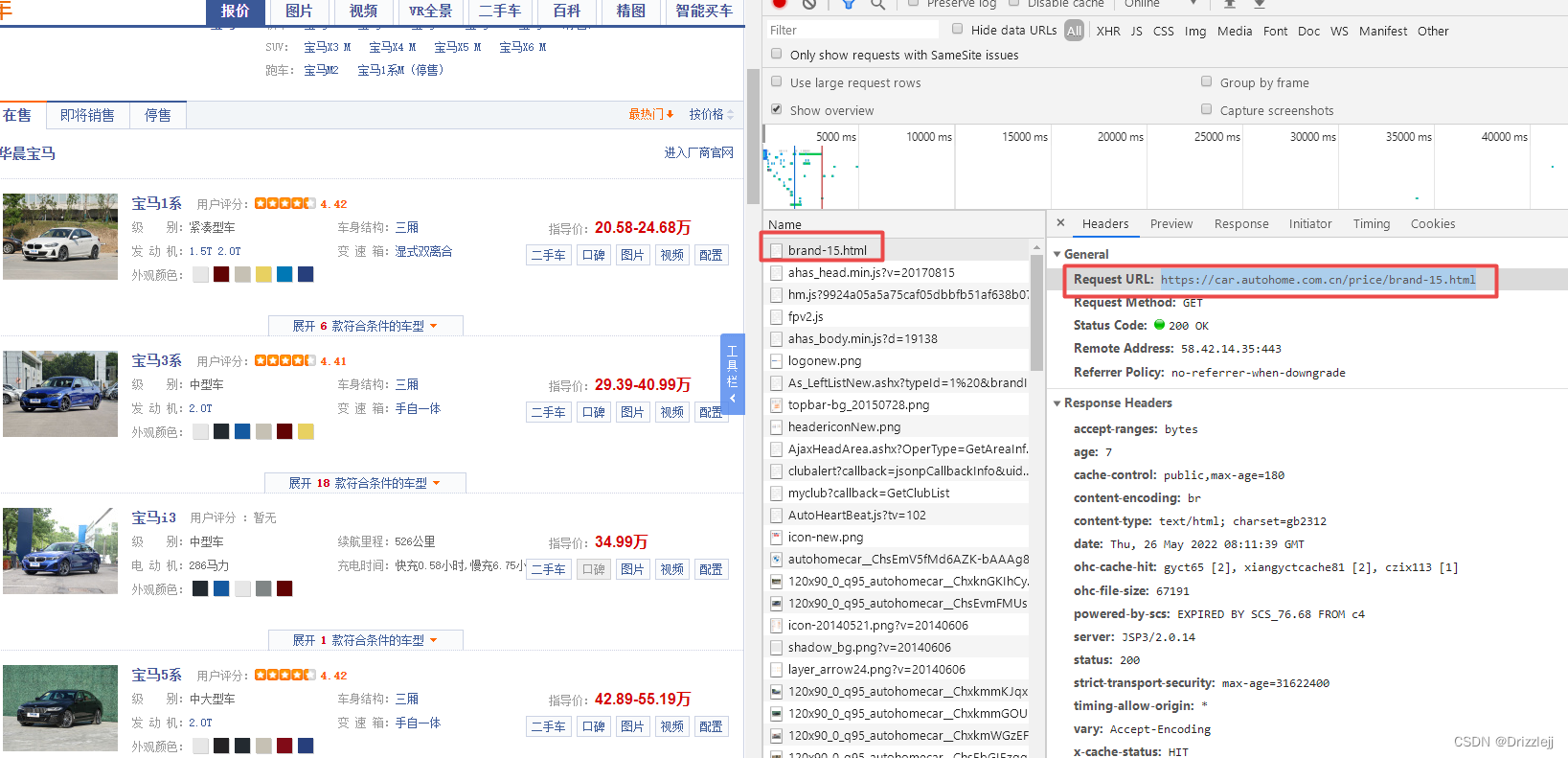Stop recording network log with red record icon

tap(780, 4)
